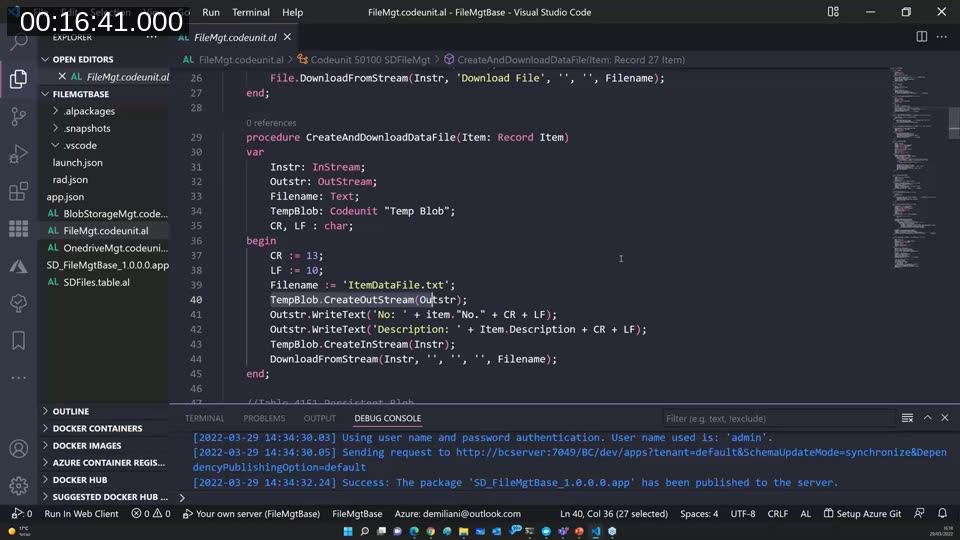960x540 pixels.
Task: Click the editor vertical scrollbar thumb
Action: 954,122
